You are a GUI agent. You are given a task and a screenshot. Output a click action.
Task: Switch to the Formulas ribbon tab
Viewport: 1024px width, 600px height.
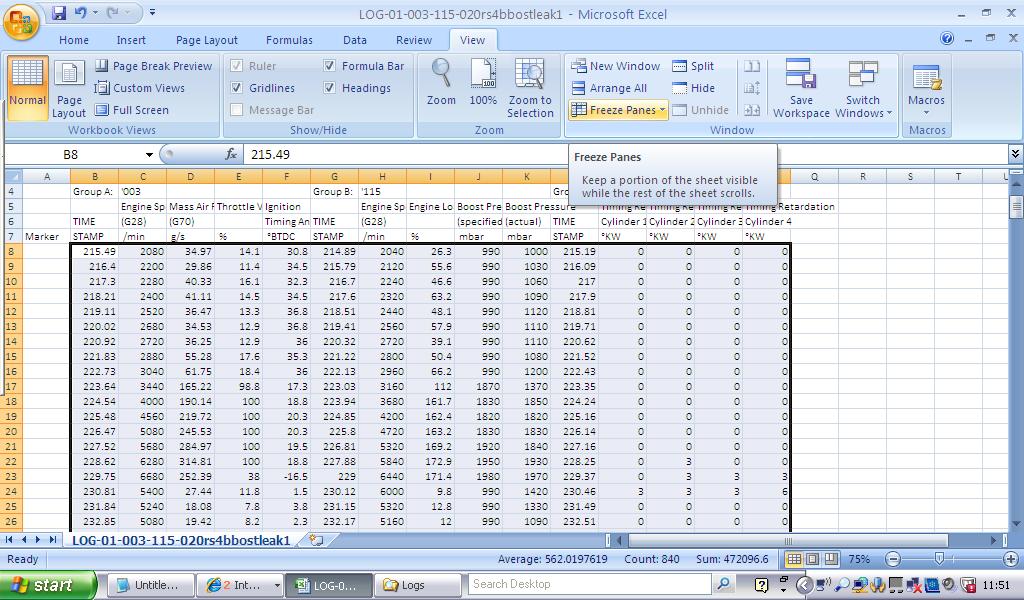coord(289,40)
